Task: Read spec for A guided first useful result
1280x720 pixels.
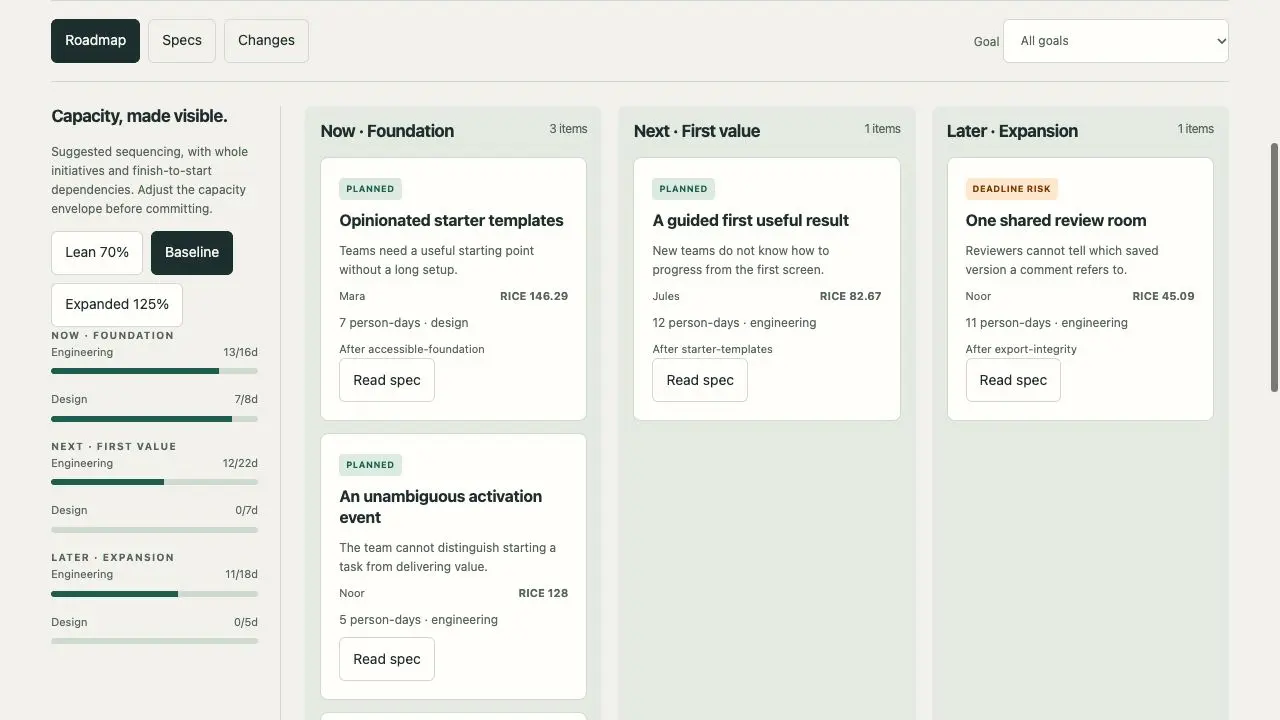Action: click(700, 380)
